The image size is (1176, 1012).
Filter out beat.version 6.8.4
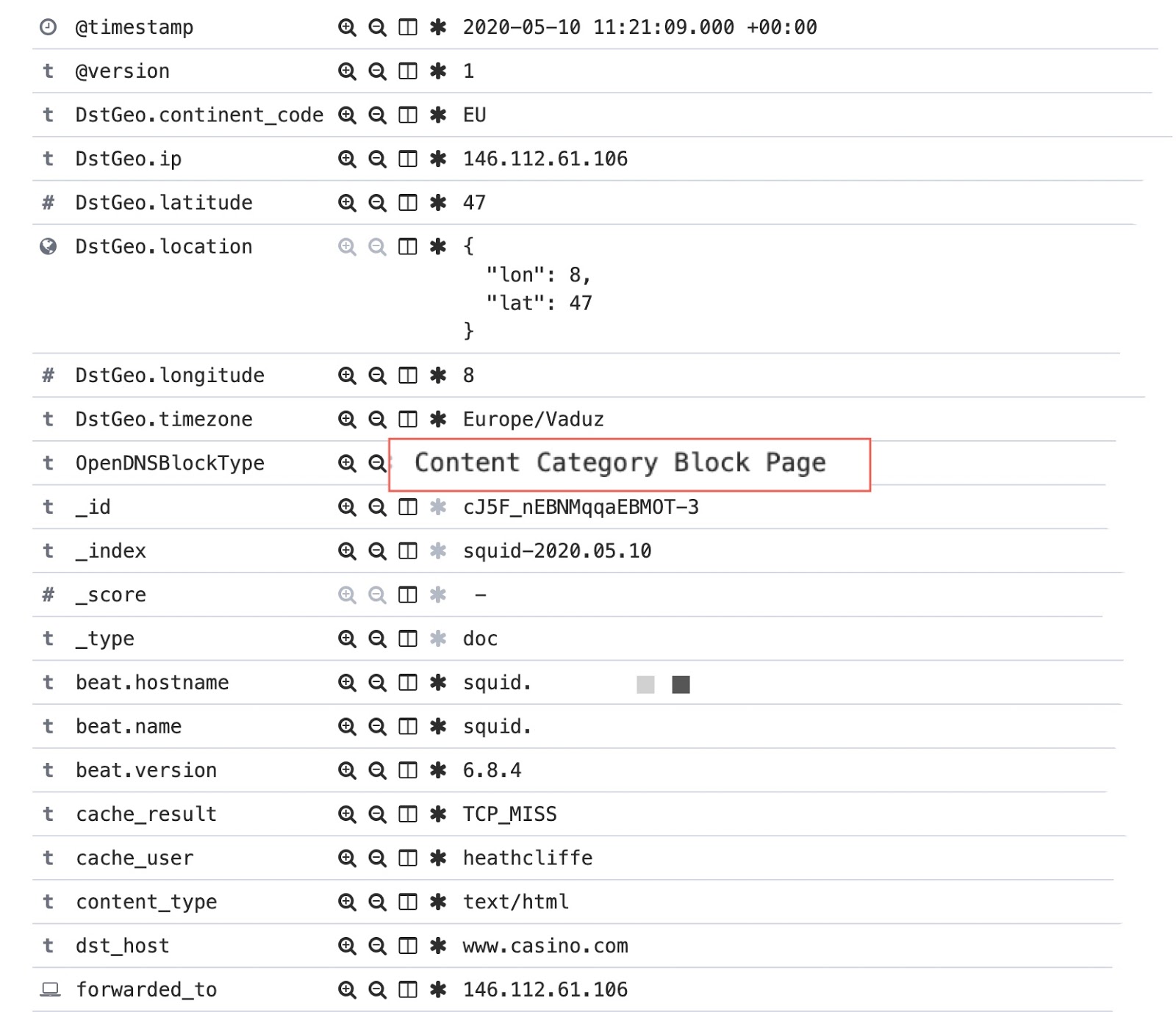[377, 770]
